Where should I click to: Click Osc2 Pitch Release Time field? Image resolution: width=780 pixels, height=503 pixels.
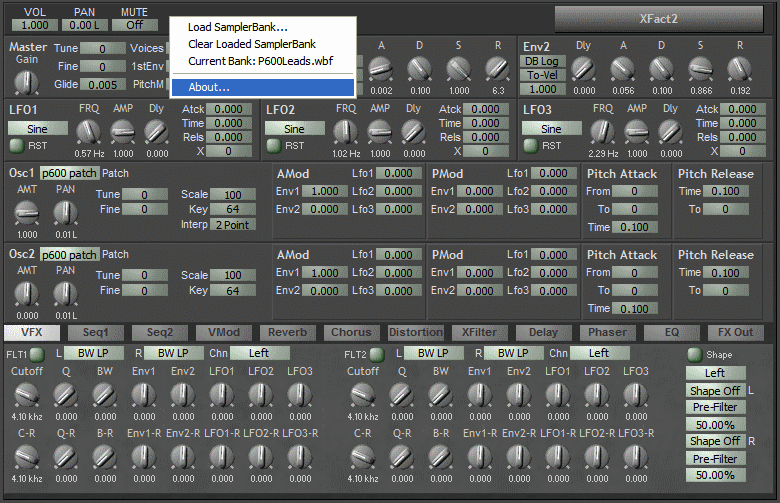tap(725, 273)
